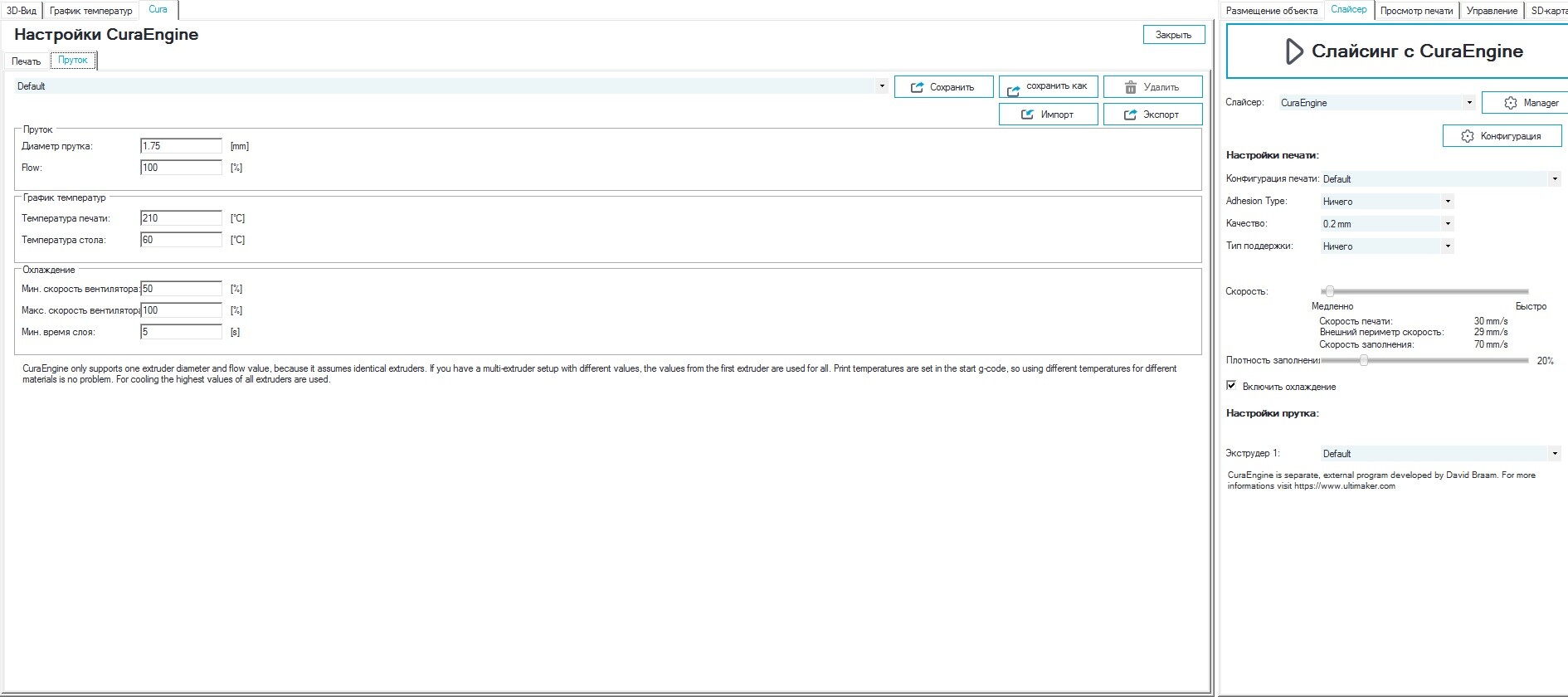Click the Закрыть button
Screen dimensions: 1568x697
click(x=1174, y=35)
